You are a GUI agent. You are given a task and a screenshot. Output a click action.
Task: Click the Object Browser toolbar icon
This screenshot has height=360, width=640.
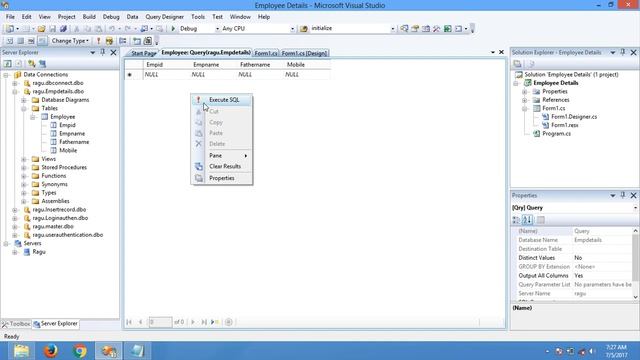click(426, 29)
